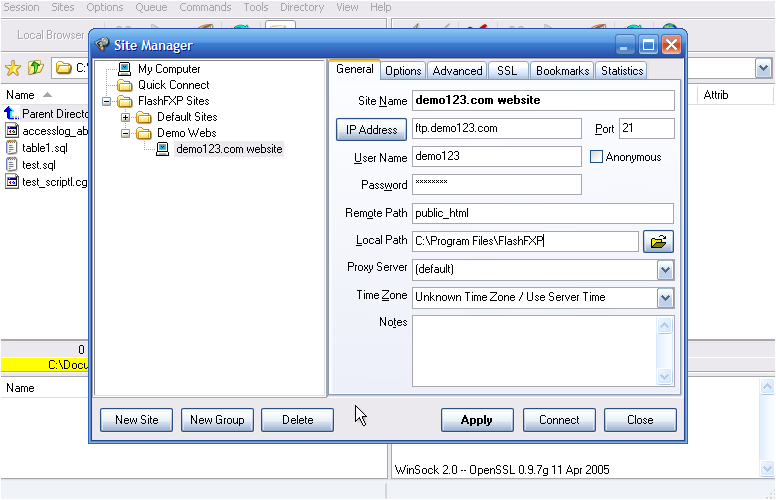Click the Password field
The width and height of the screenshot is (776, 500).
(496, 185)
